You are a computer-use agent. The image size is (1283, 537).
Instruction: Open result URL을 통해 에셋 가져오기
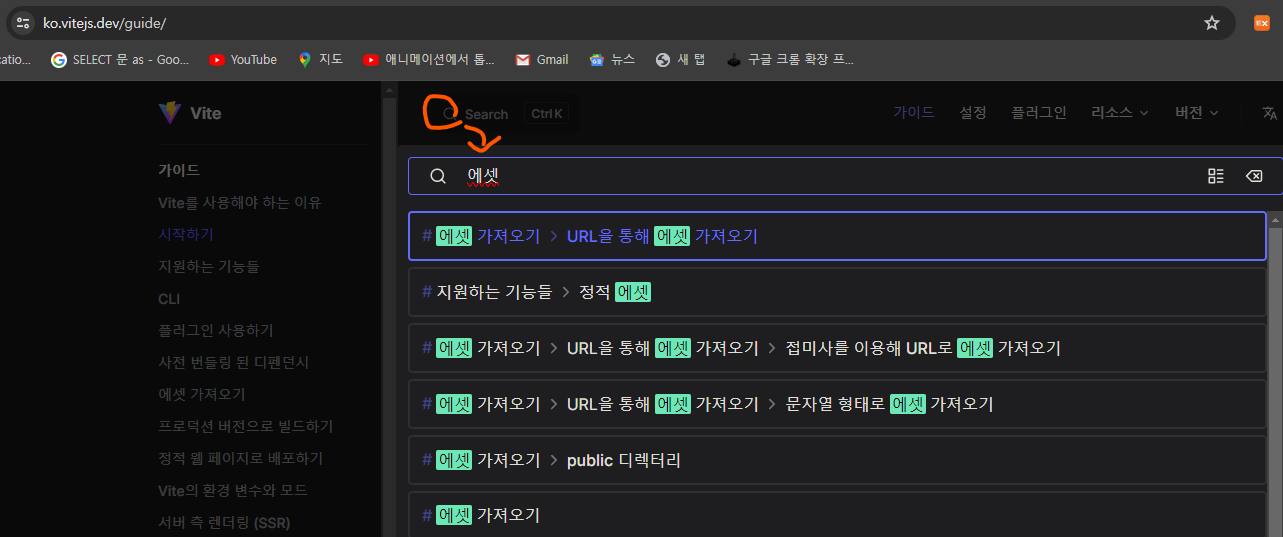pos(837,236)
